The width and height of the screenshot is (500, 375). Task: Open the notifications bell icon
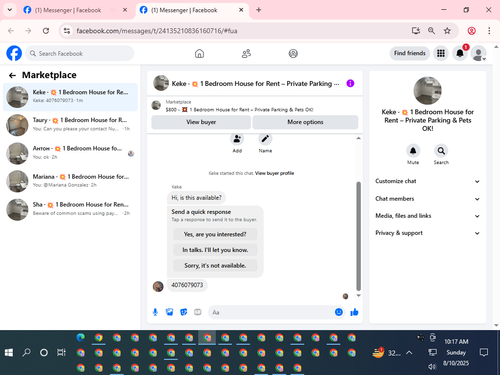pos(460,53)
